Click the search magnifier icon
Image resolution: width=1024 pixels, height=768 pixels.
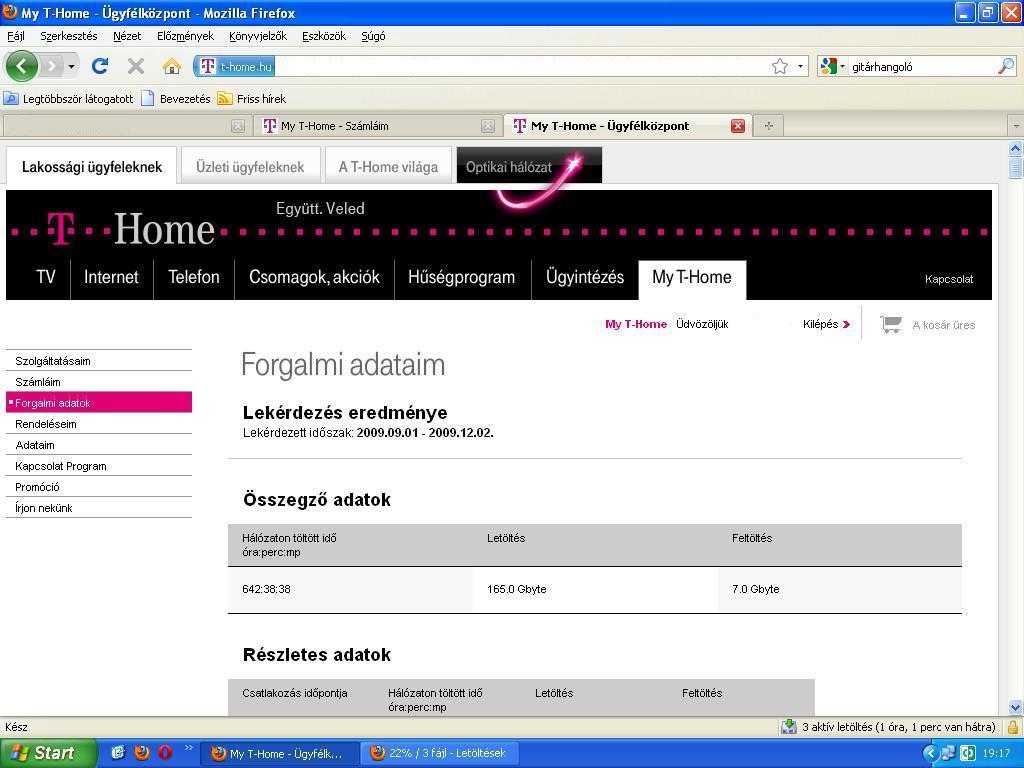[x=1005, y=66]
